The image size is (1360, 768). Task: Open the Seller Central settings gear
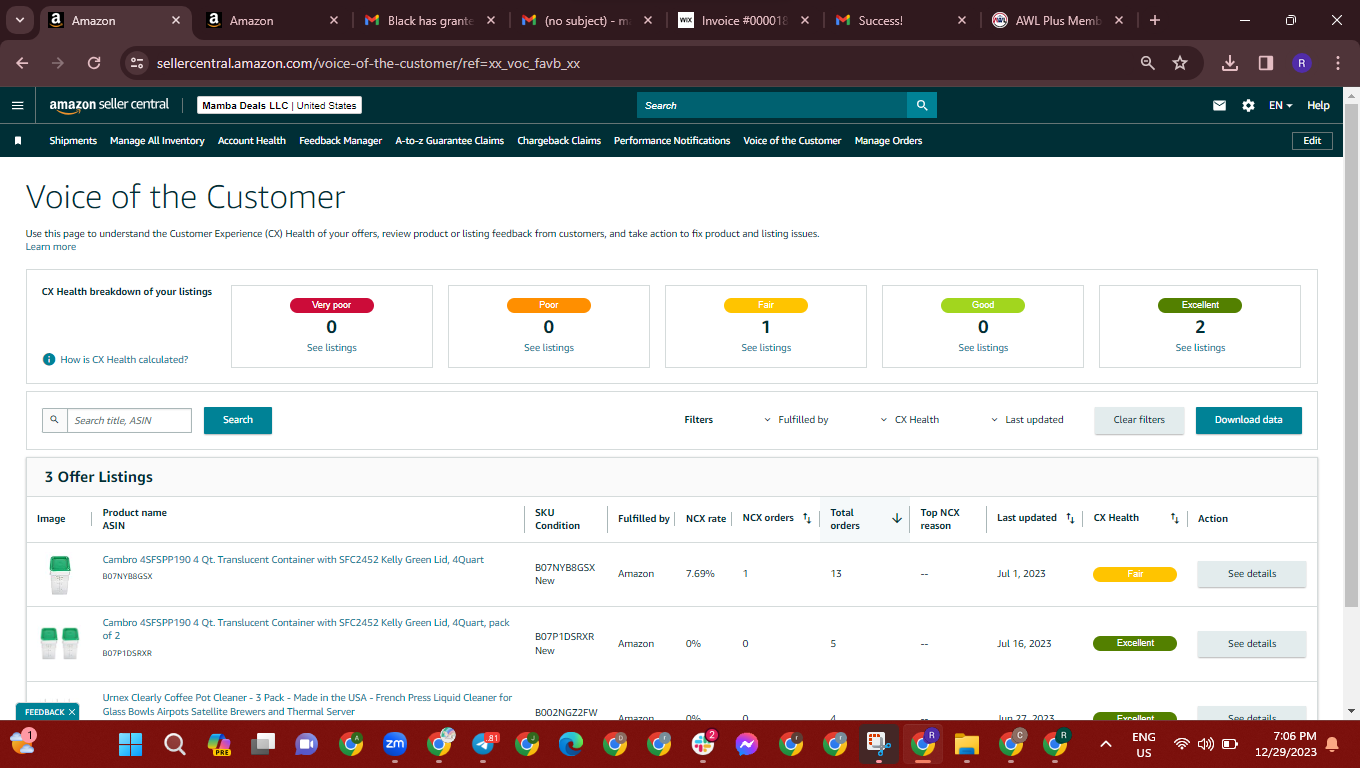1248,105
